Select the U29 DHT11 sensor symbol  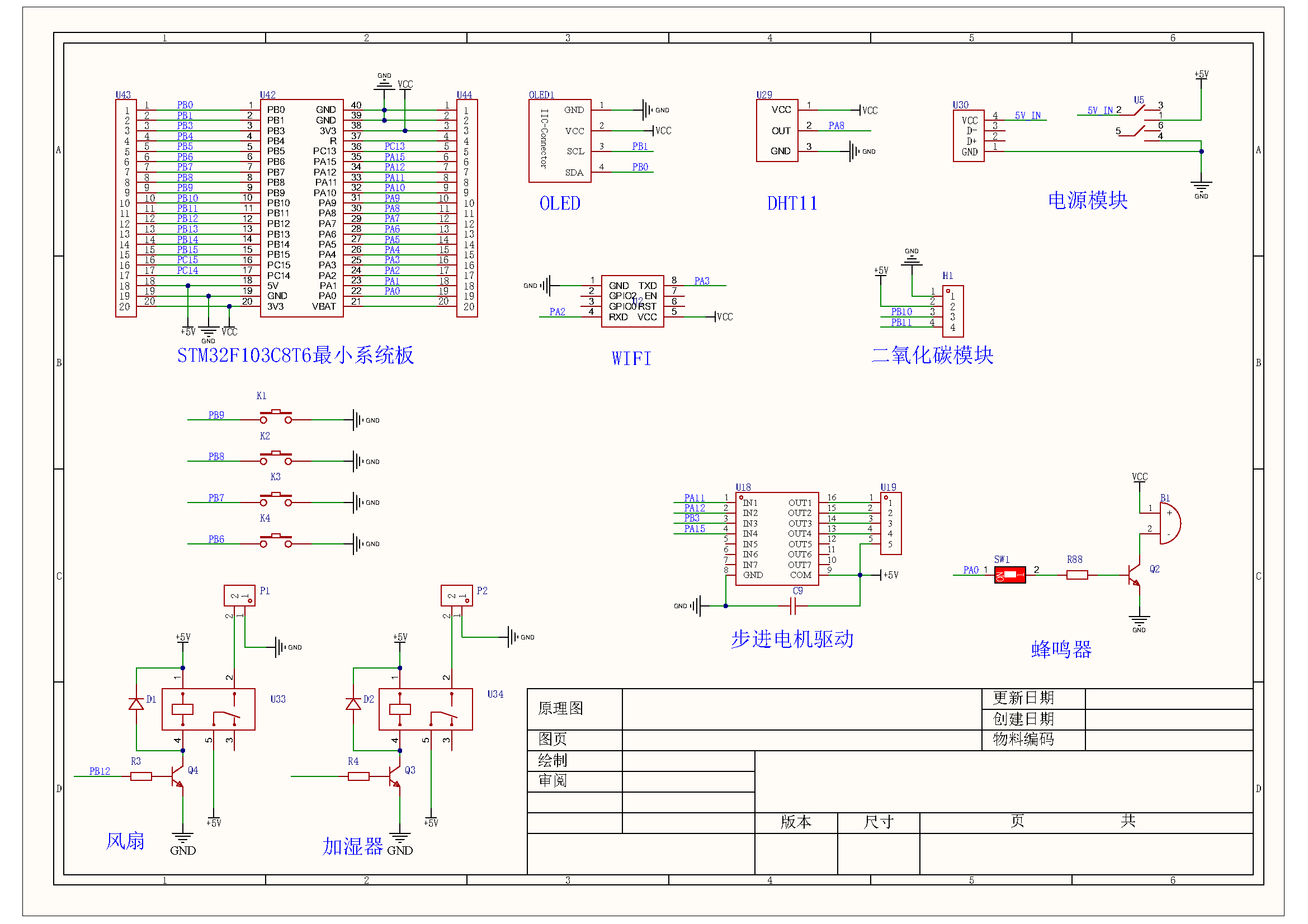(x=778, y=131)
